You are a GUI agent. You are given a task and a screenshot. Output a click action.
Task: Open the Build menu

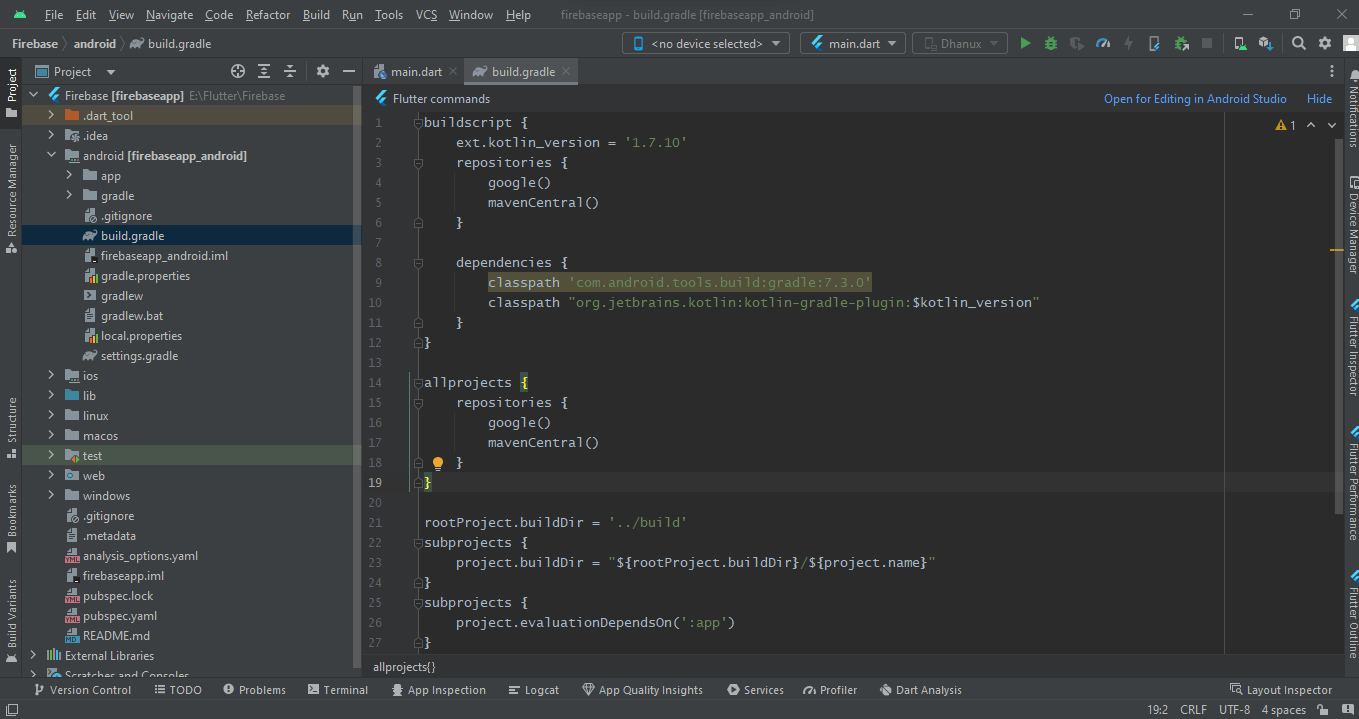(x=316, y=15)
